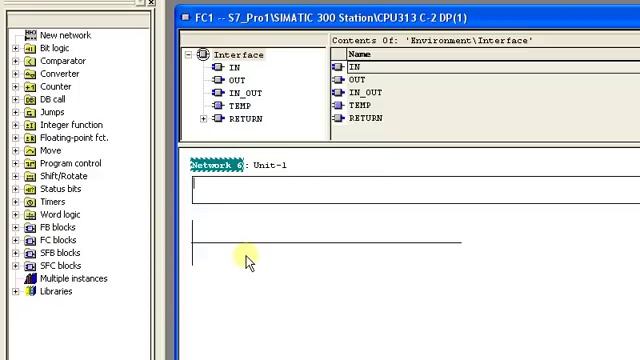Select IN_OUT in the interface tree

[x=245, y=93]
